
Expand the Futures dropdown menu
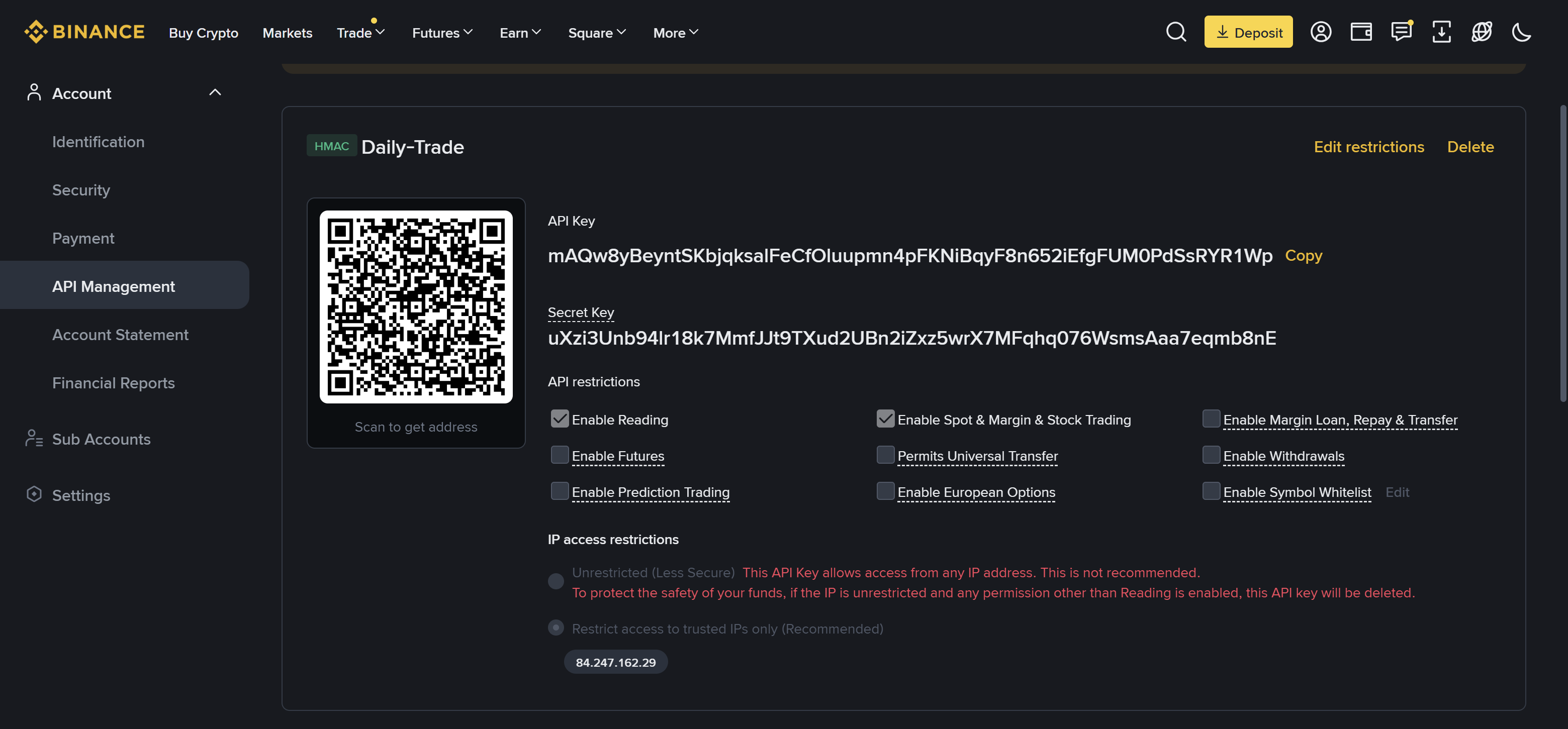coord(442,33)
